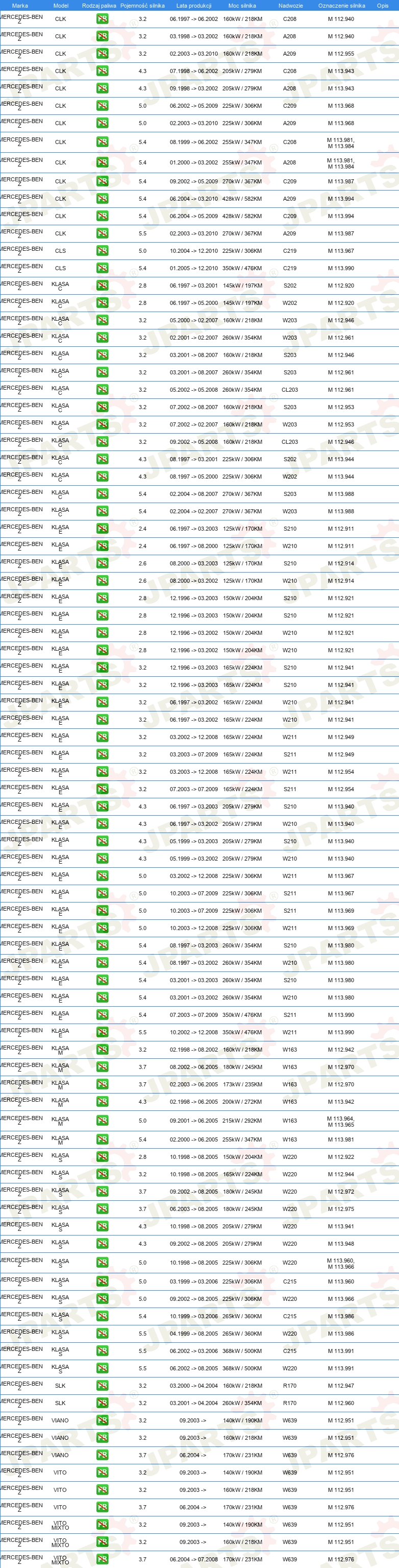The height and width of the screenshot is (1568, 399).
Task: Click fuel icon in W220 M 112.922 row
Action: pyautogui.click(x=102, y=1157)
